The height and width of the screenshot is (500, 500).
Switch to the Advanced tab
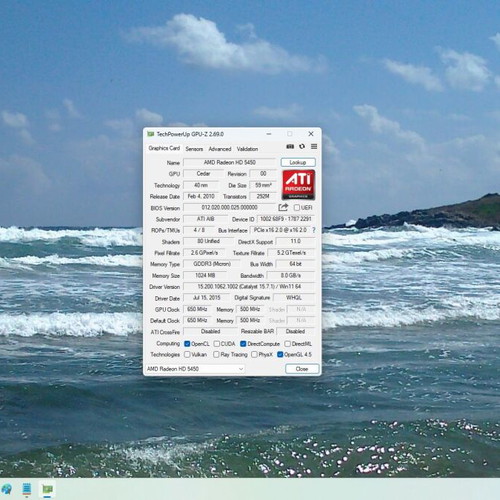(x=220, y=149)
